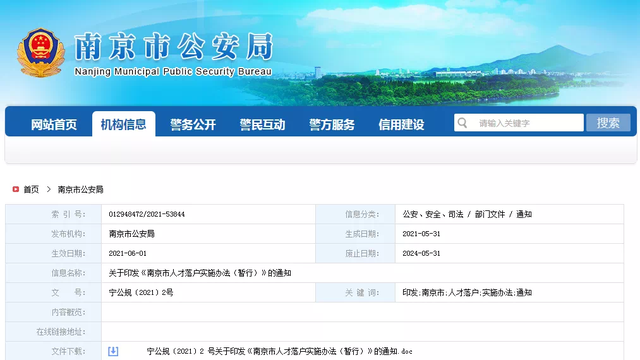The width and height of the screenshot is (640, 360).
Task: Click the 文件下载 label
Action: (x=68, y=351)
